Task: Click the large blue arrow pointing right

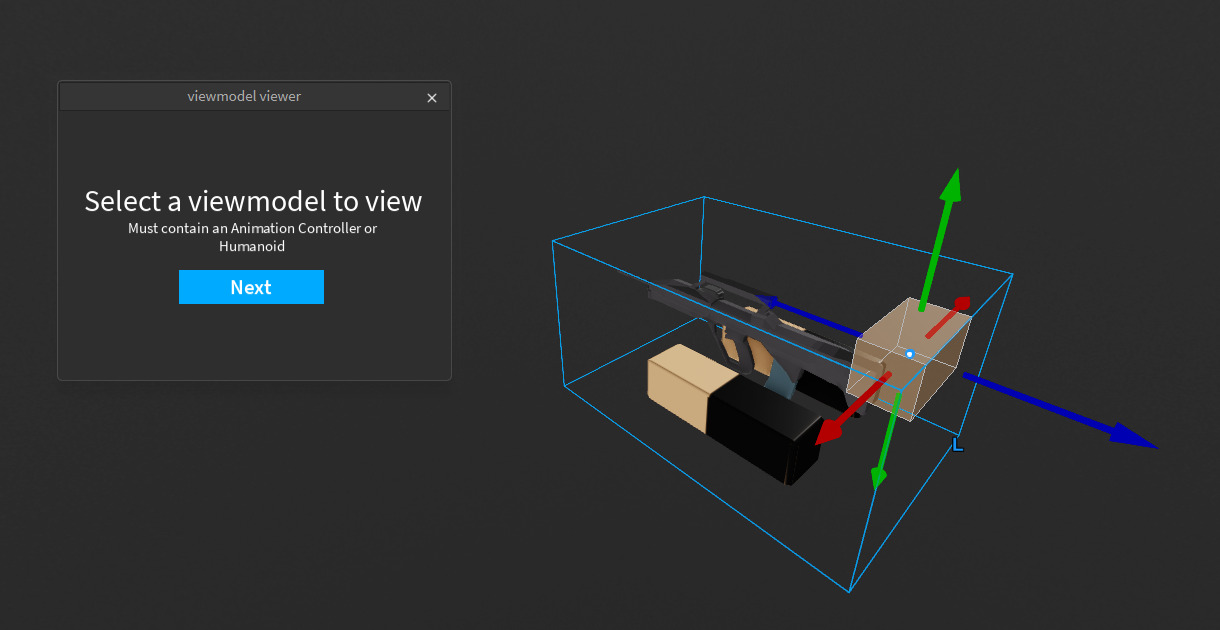Action: coord(1060,411)
